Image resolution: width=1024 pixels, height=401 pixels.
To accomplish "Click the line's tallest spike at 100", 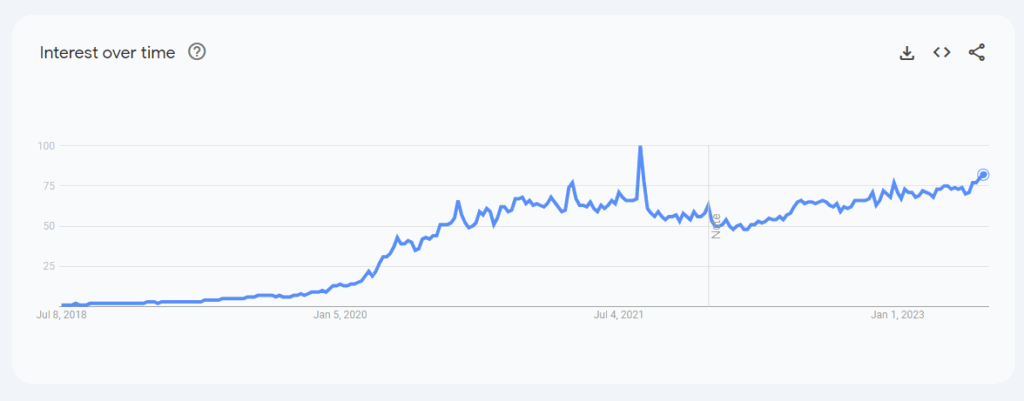I will click(x=640, y=147).
